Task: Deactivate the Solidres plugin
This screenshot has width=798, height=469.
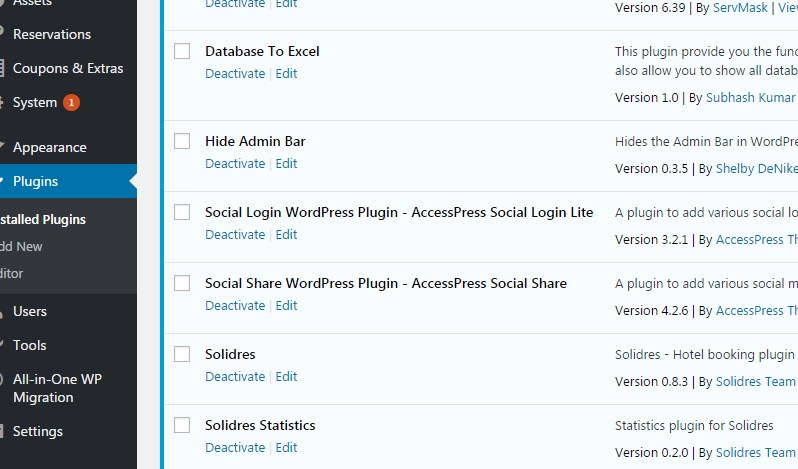Action: 235,377
